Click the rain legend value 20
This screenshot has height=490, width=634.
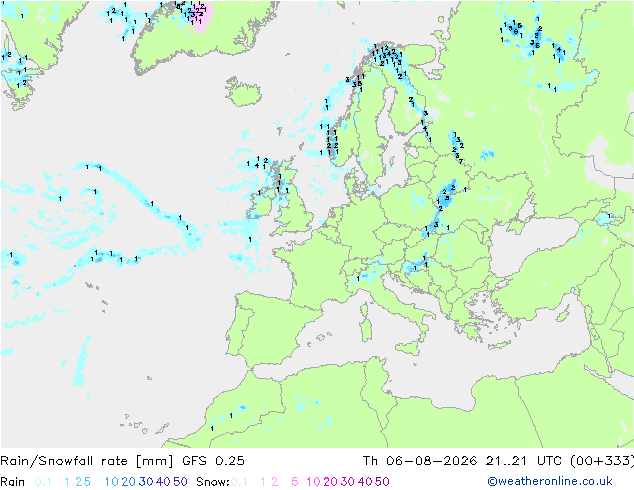coord(129,482)
